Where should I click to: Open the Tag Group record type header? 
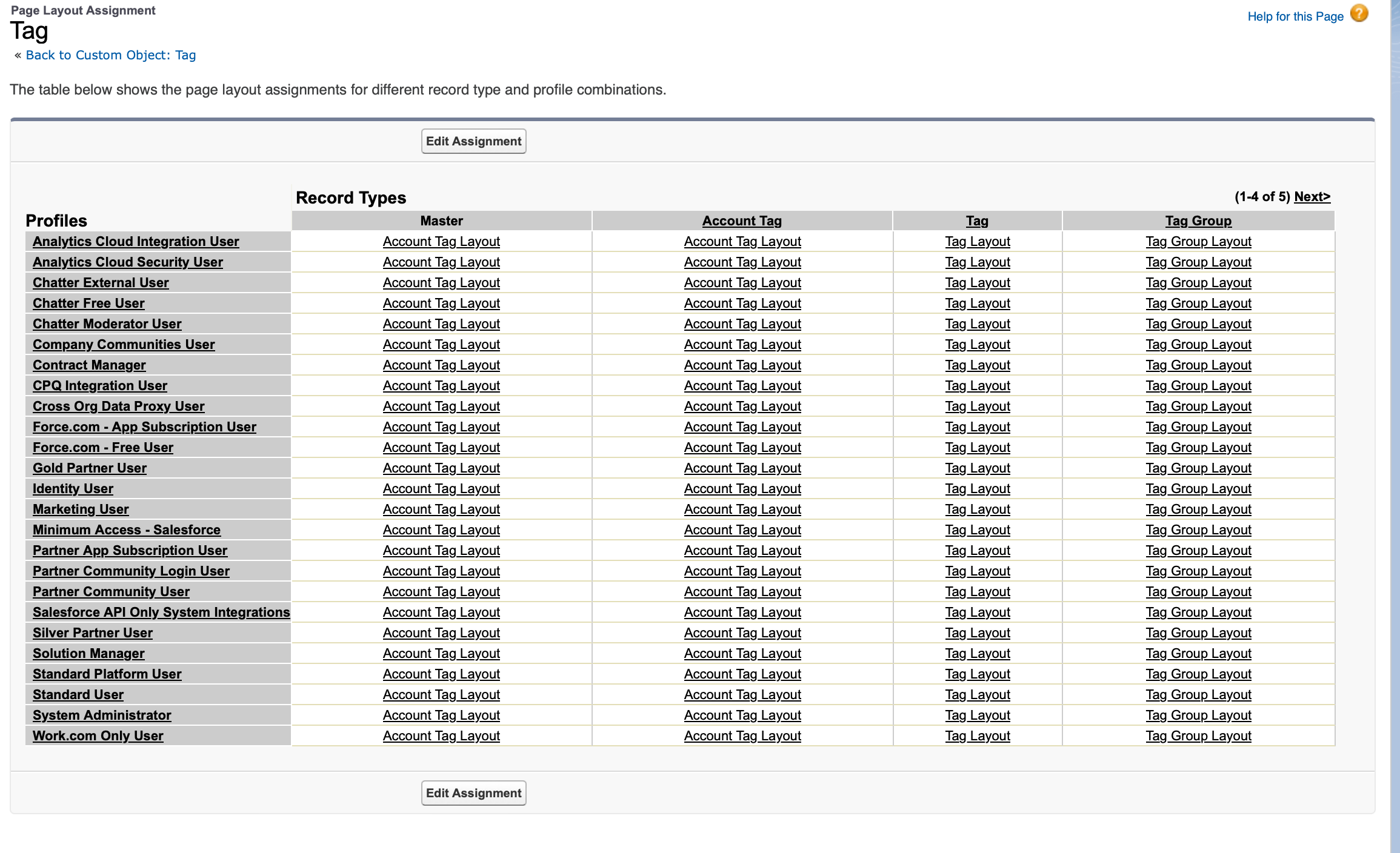tap(1198, 221)
